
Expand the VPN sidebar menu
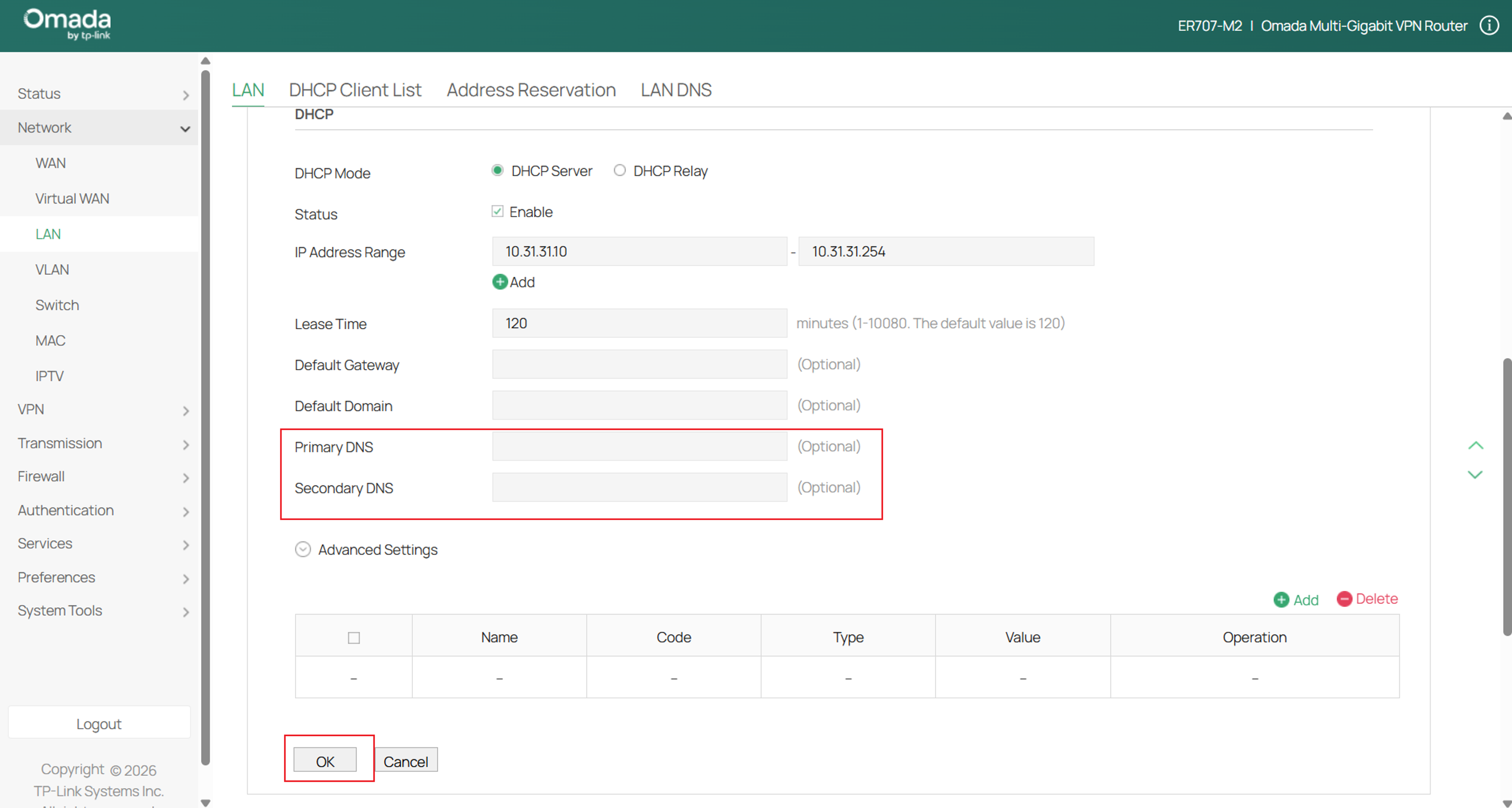(x=99, y=409)
